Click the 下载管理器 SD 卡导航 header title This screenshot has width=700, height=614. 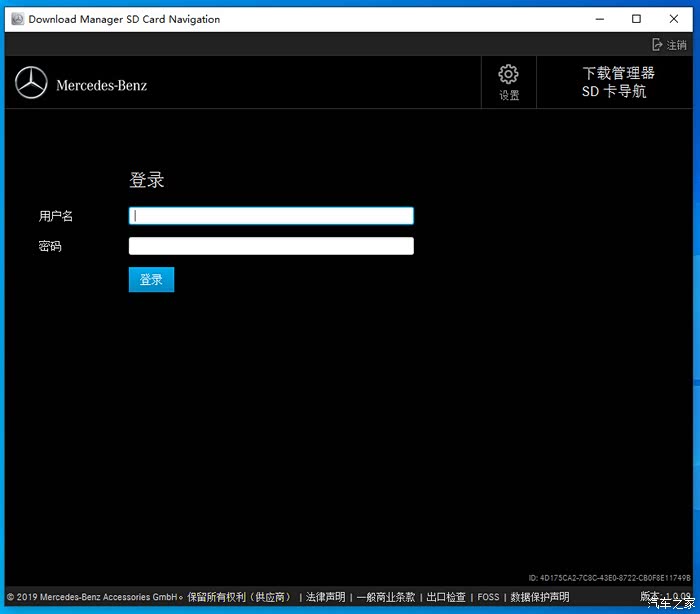click(x=618, y=82)
